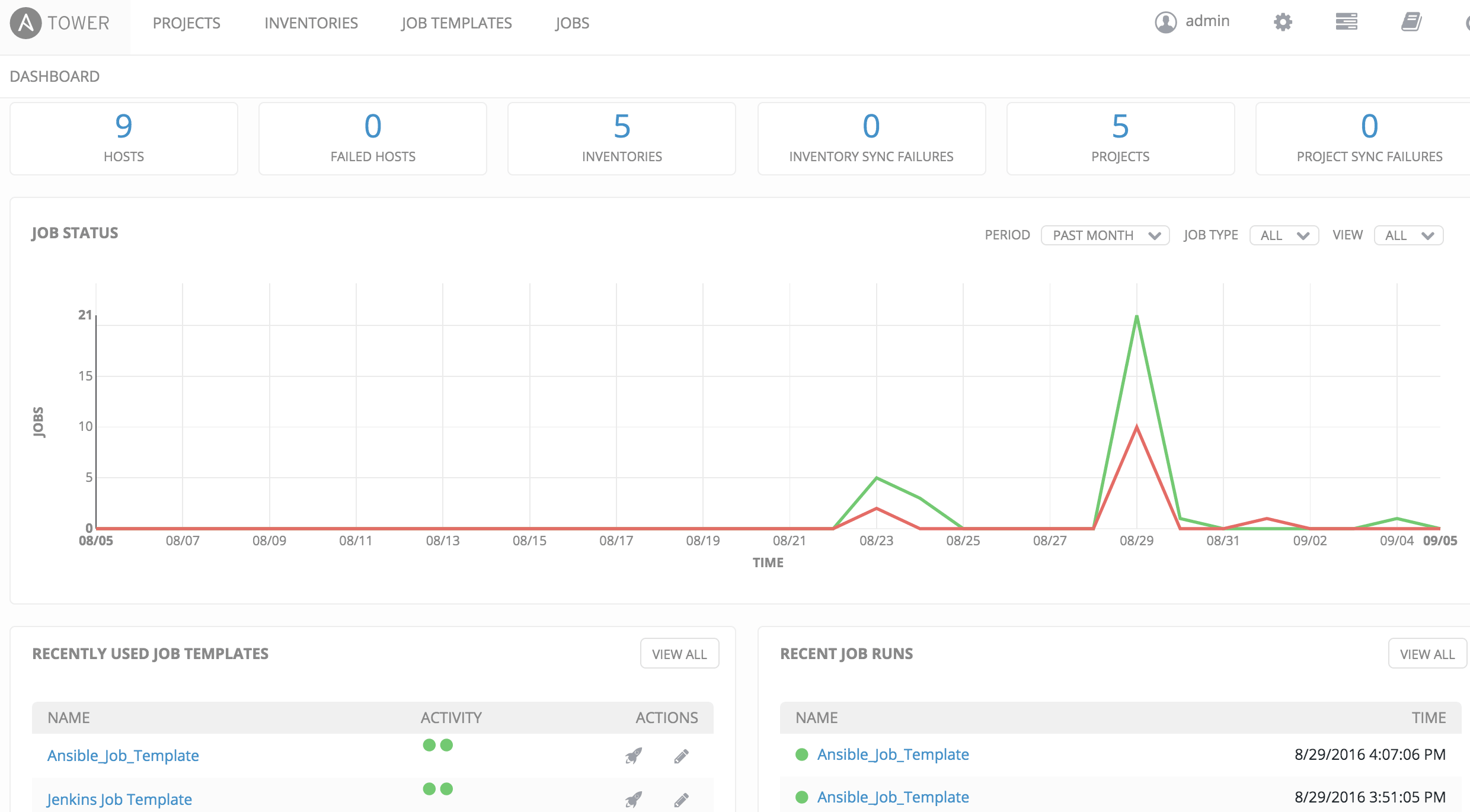Click VIEW ALL button for Recently Used Job Templates

pyautogui.click(x=679, y=654)
